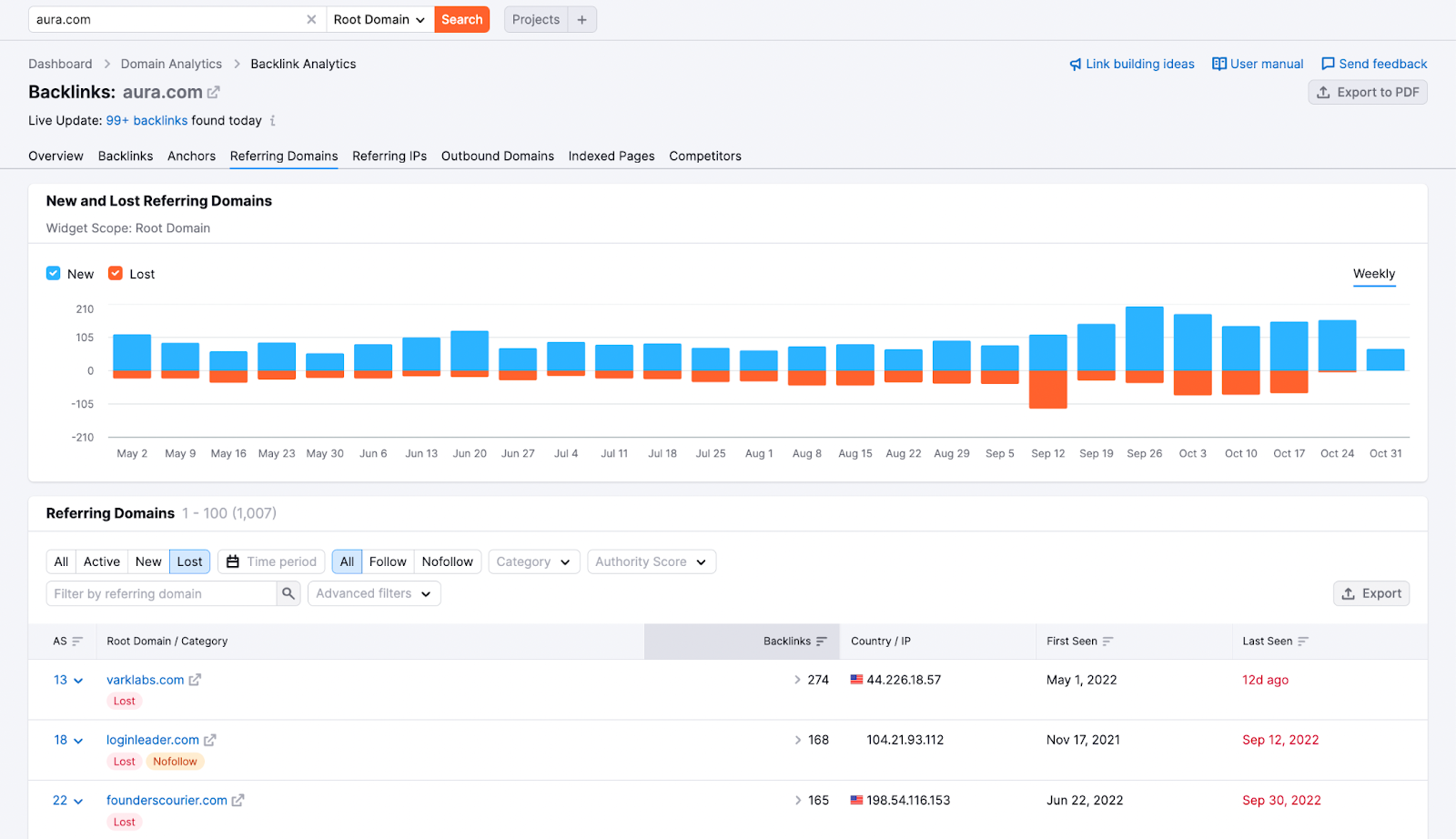Expand the Authority Score dropdown

[651, 561]
